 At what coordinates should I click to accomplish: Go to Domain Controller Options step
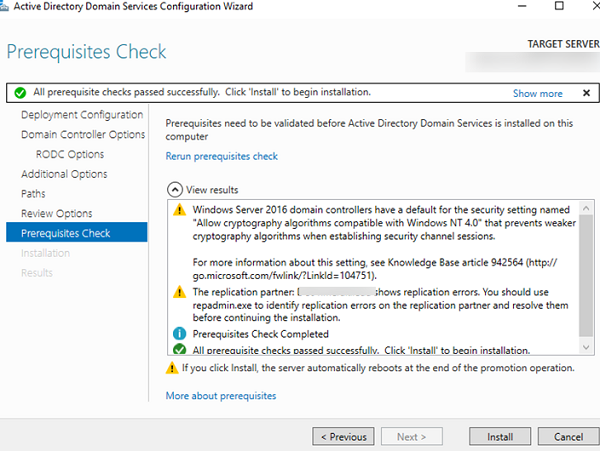coord(83,135)
